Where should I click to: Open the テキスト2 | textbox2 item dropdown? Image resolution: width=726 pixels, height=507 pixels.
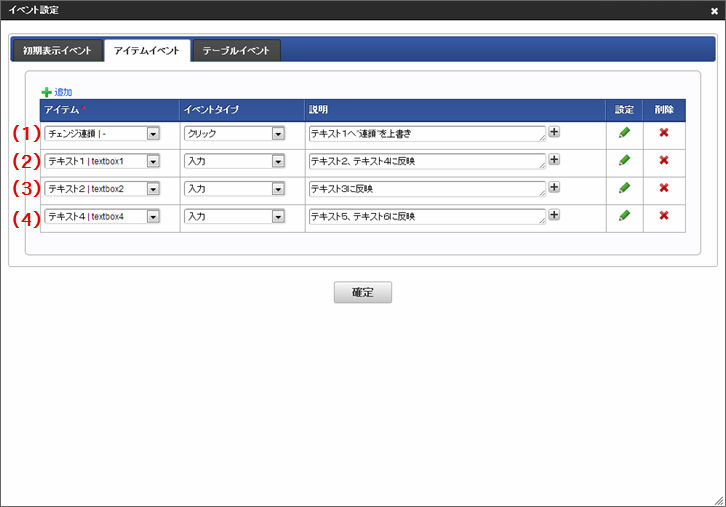tap(103, 188)
